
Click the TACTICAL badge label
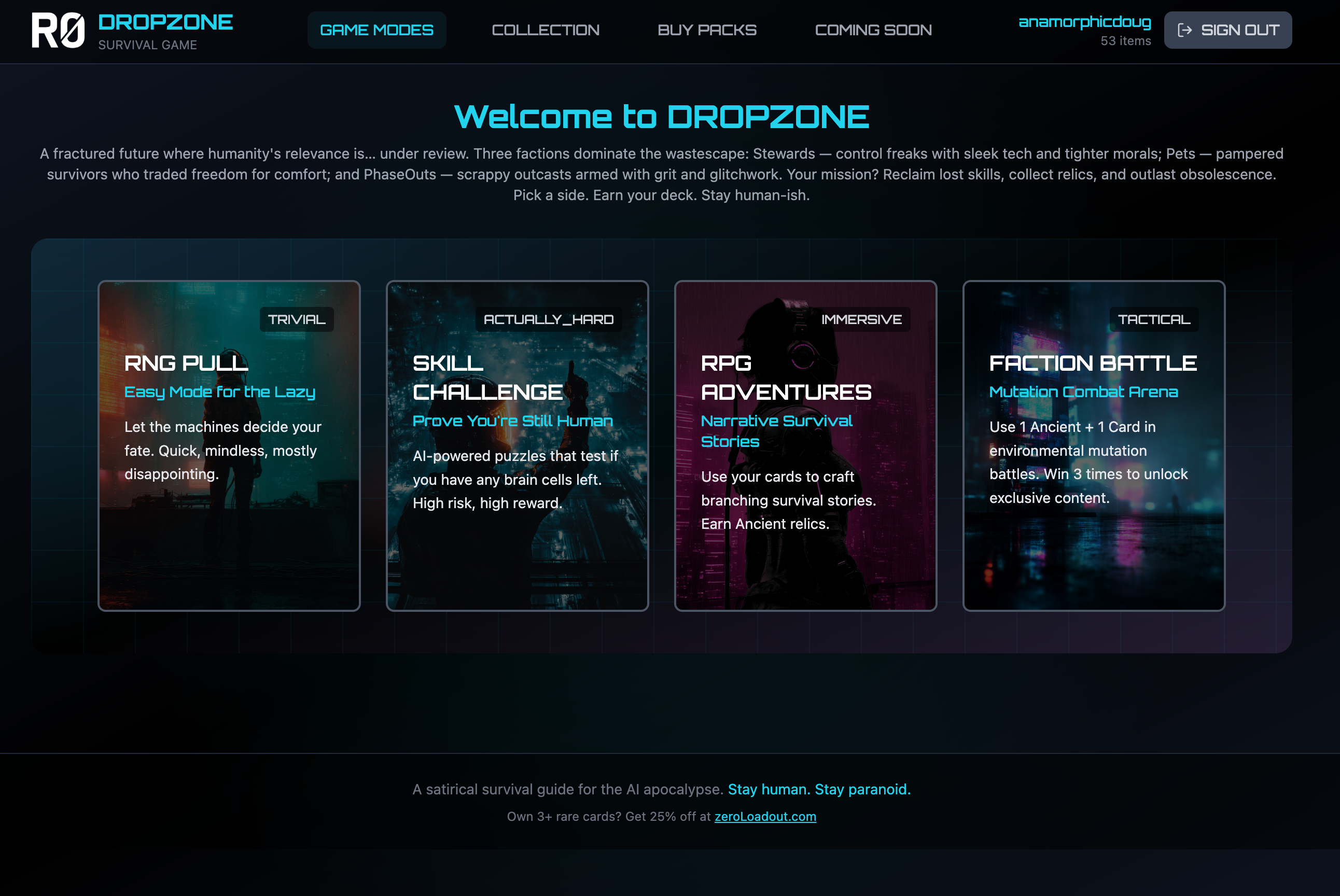pyautogui.click(x=1154, y=319)
